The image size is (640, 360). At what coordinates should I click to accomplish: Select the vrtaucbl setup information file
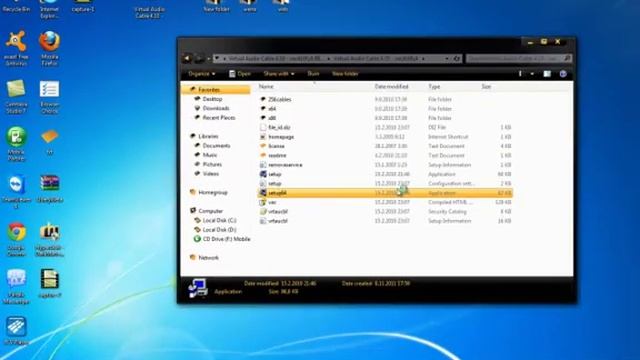point(385,221)
